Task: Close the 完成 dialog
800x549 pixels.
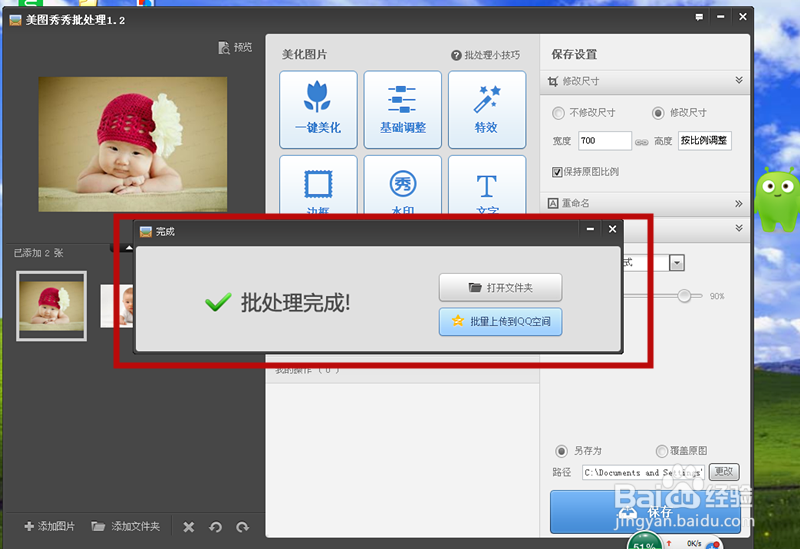Action: (612, 229)
